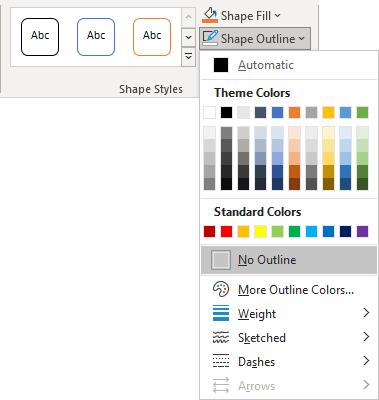Pick the orange theme color swatch
This screenshot has height=400, width=379.
tap(294, 113)
